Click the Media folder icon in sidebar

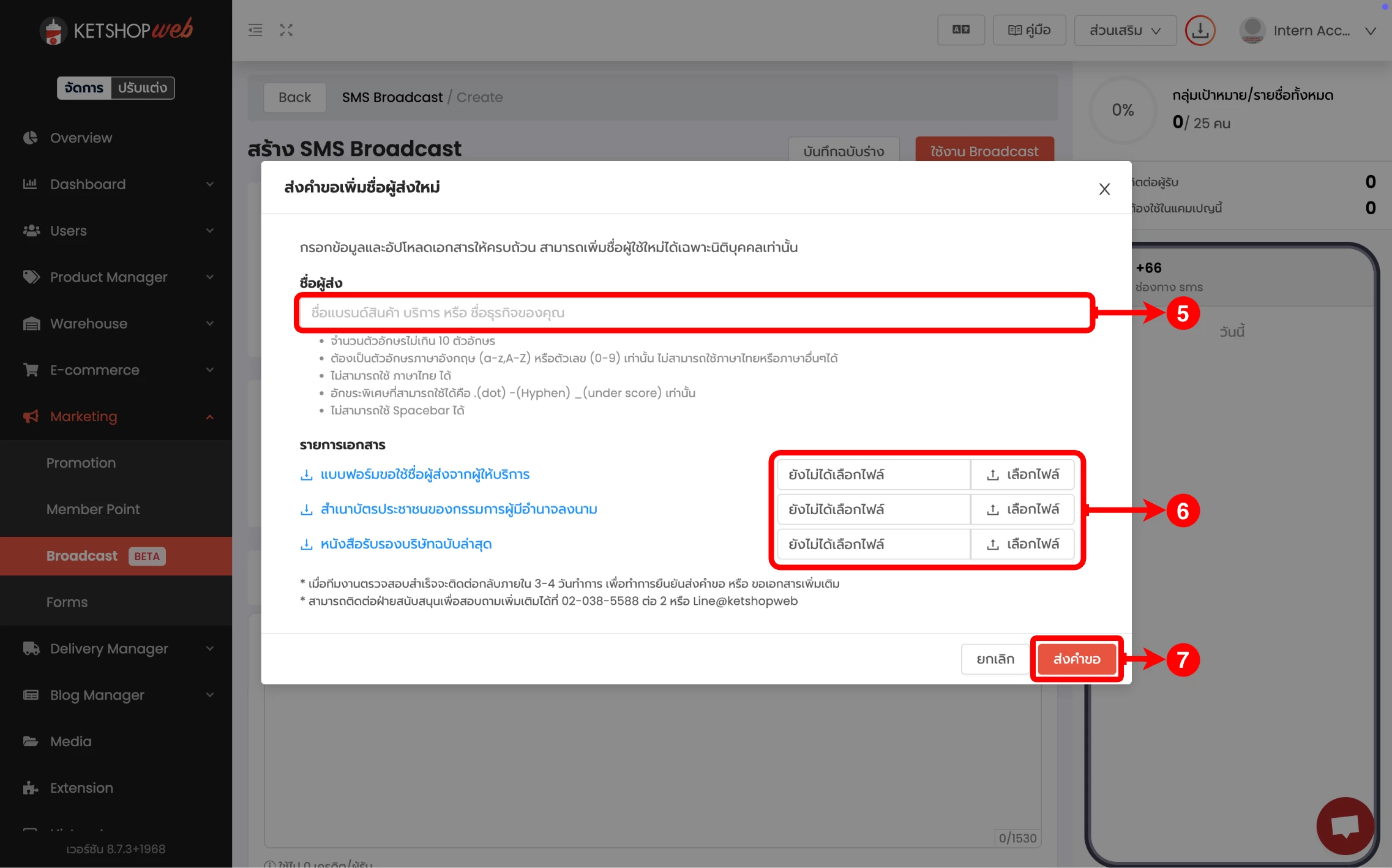pos(31,741)
